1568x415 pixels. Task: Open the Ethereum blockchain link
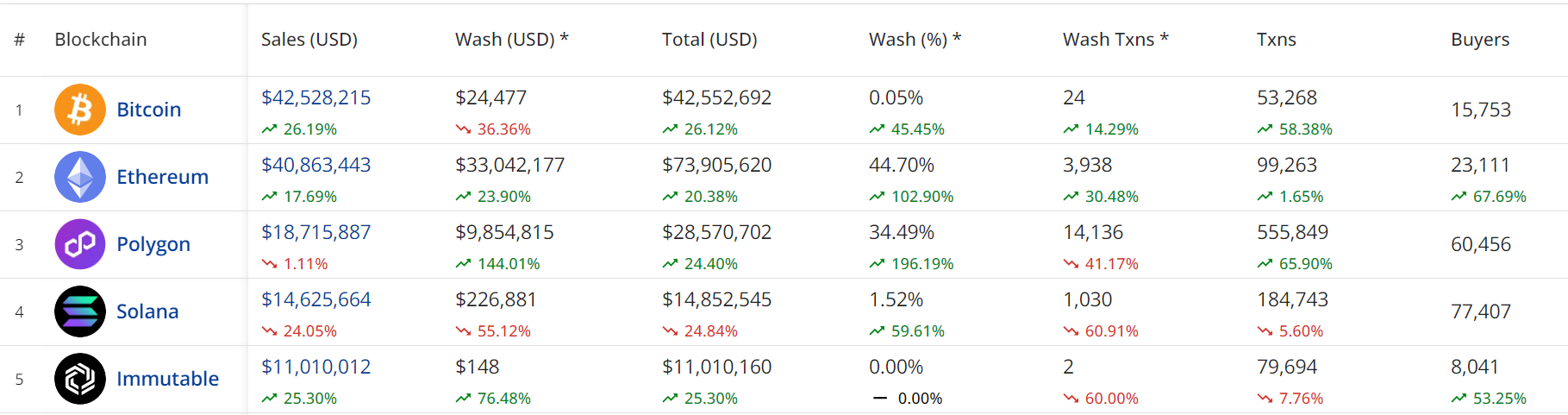pyautogui.click(x=162, y=177)
